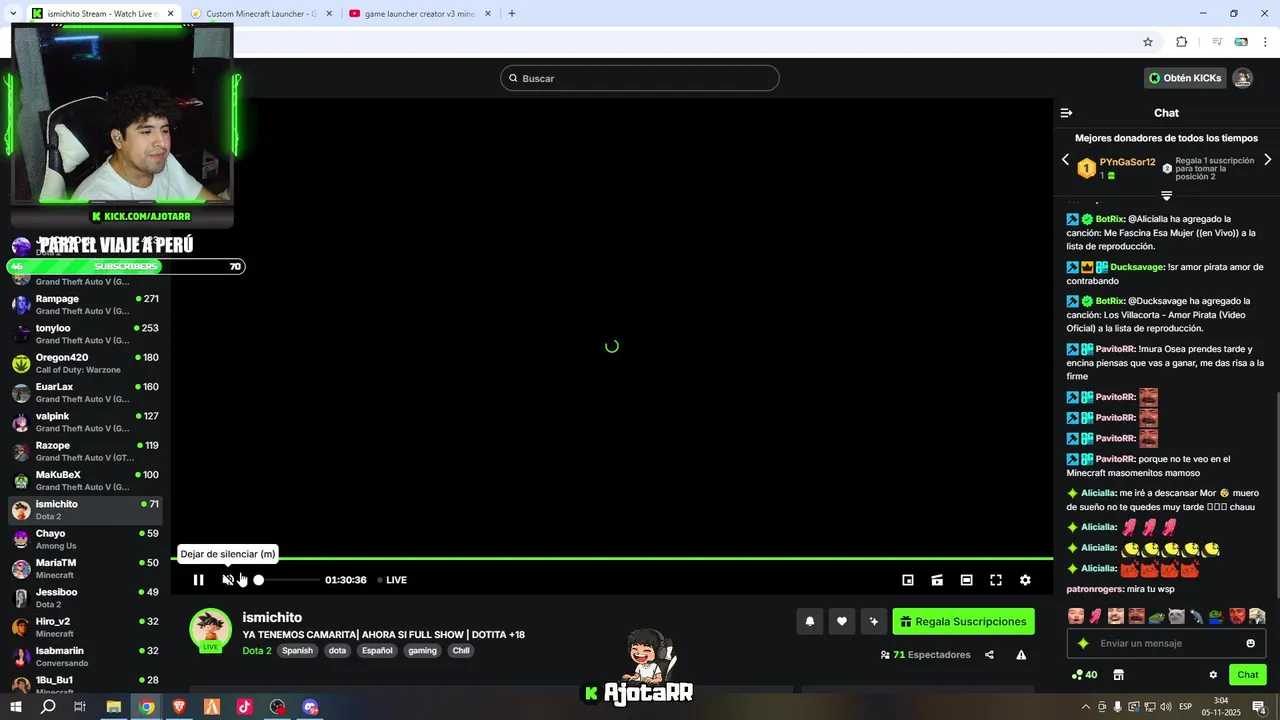Viewport: 1280px width, 720px height.
Task: Jump to LIVE position
Action: (x=391, y=580)
